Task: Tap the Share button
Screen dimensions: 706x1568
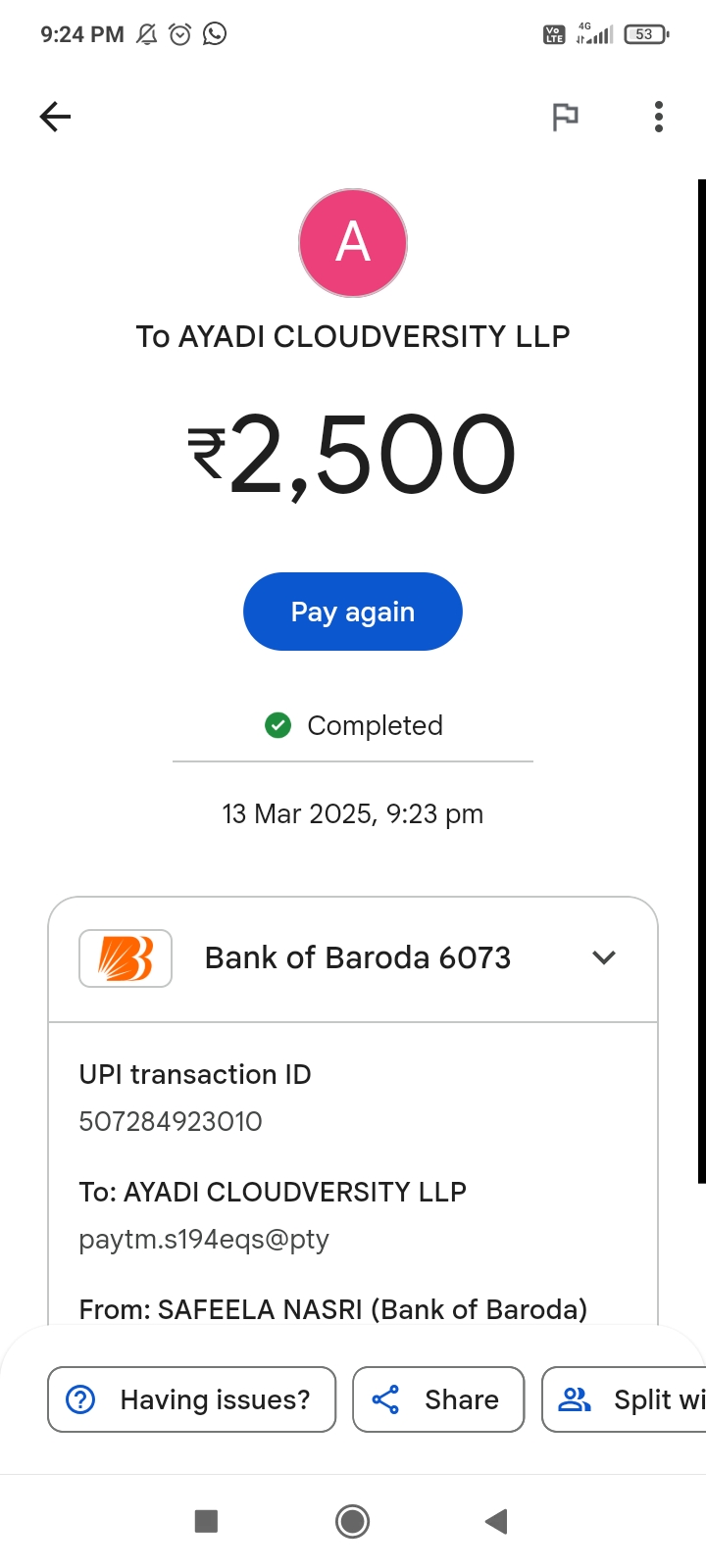Action: [438, 1399]
